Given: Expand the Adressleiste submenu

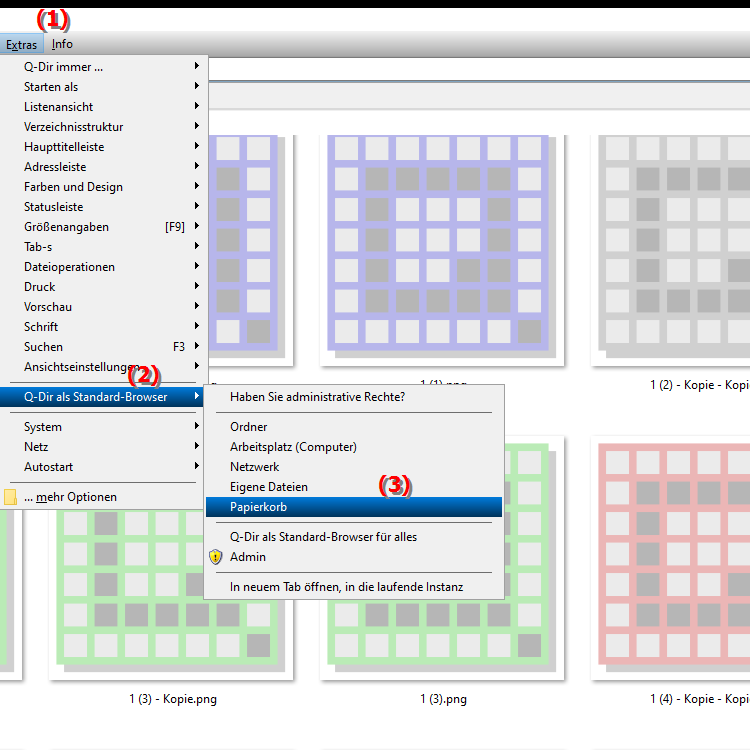Looking at the screenshot, I should tap(104, 167).
